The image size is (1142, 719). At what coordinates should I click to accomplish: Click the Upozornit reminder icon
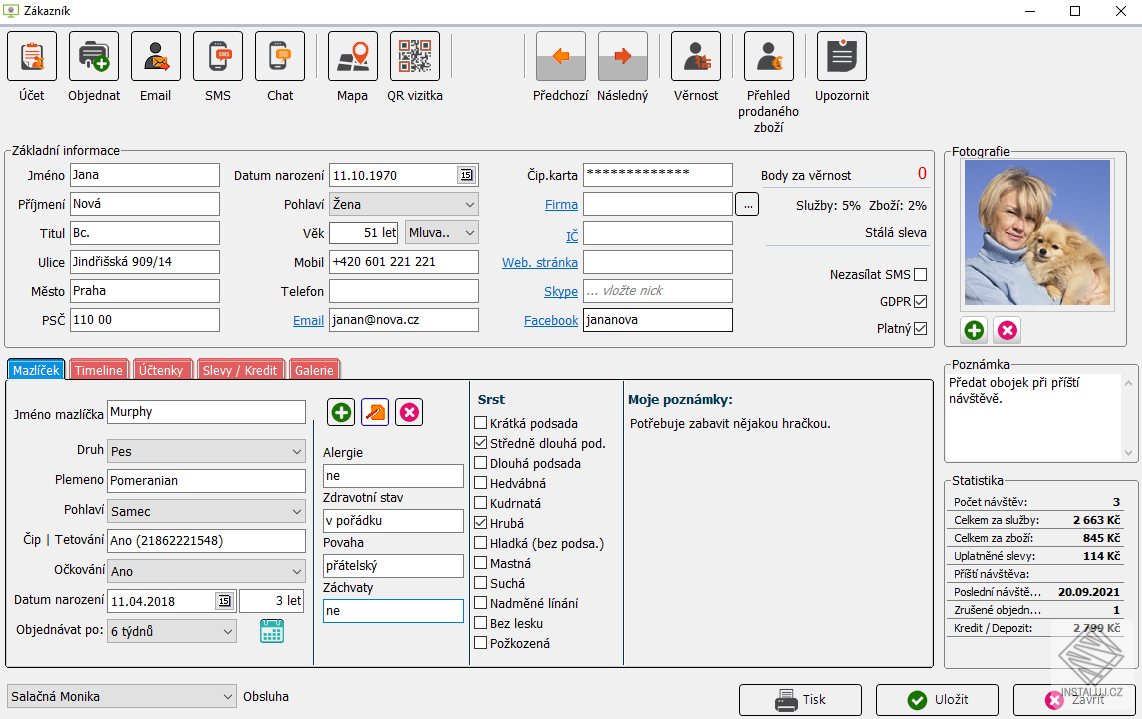pos(841,65)
